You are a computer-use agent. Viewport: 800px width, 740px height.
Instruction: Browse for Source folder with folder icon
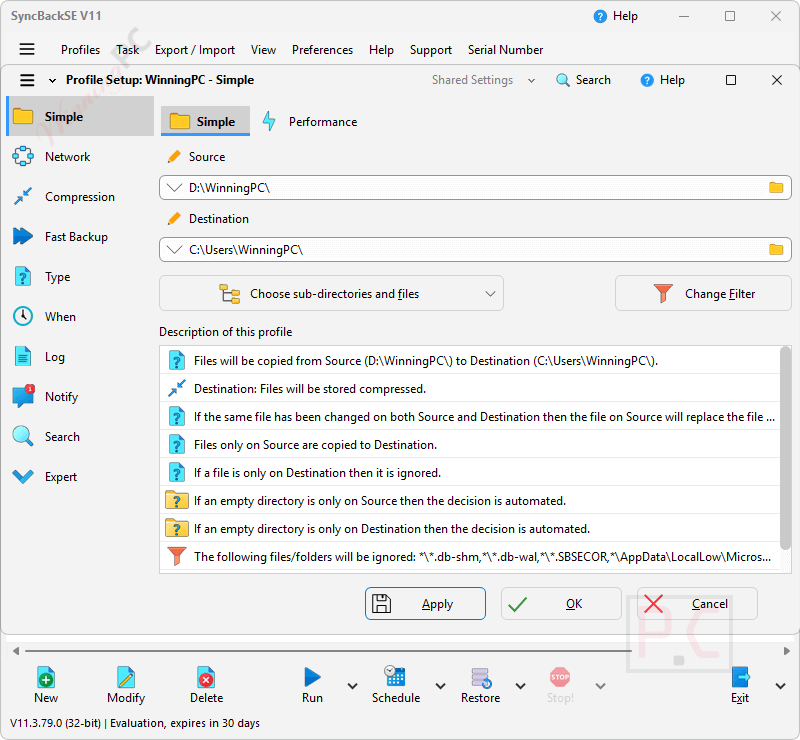coord(776,187)
